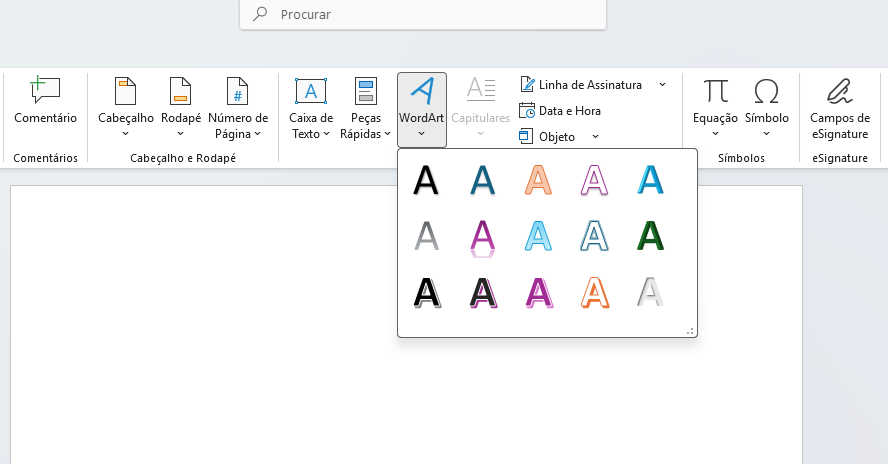Choose the black fill WordArt style
This screenshot has height=464, width=888.
coord(426,180)
